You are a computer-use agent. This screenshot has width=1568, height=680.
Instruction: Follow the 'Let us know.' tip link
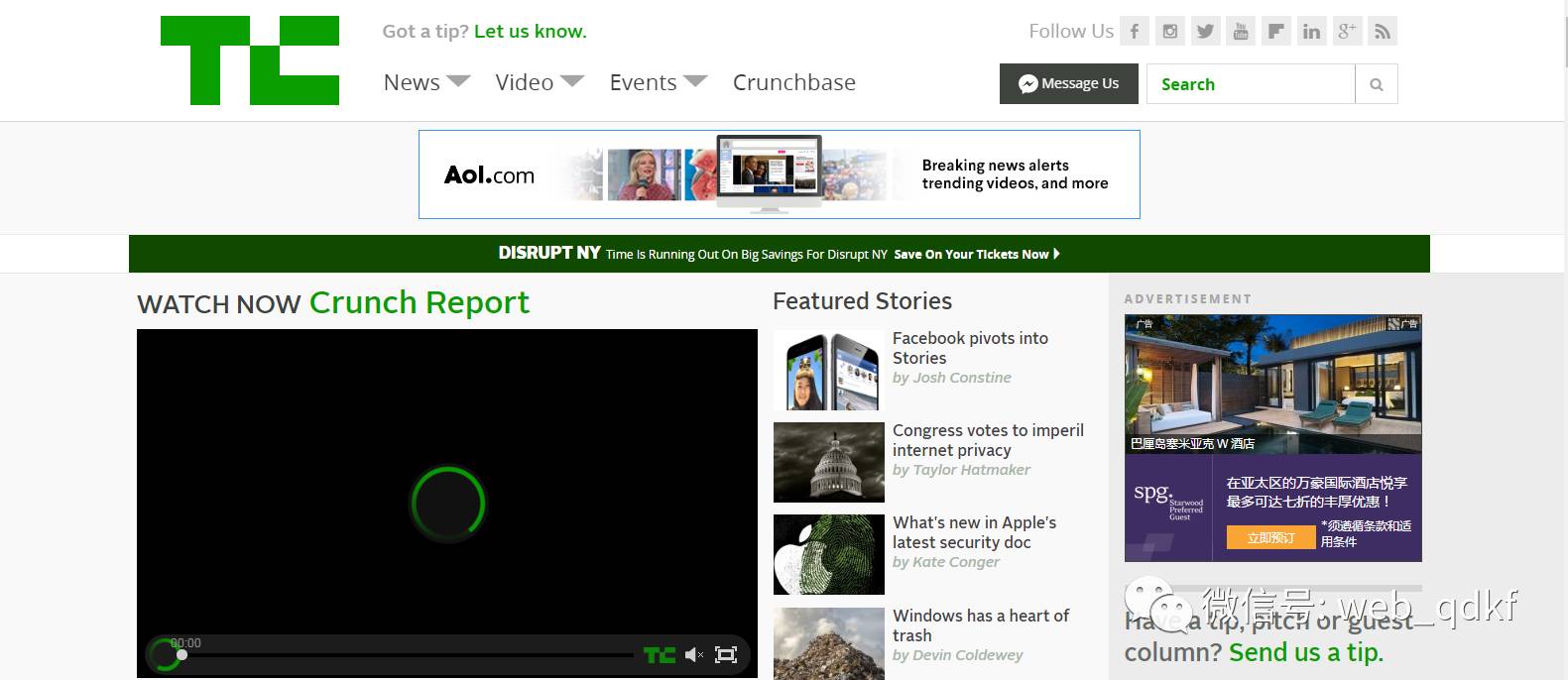pyautogui.click(x=531, y=31)
